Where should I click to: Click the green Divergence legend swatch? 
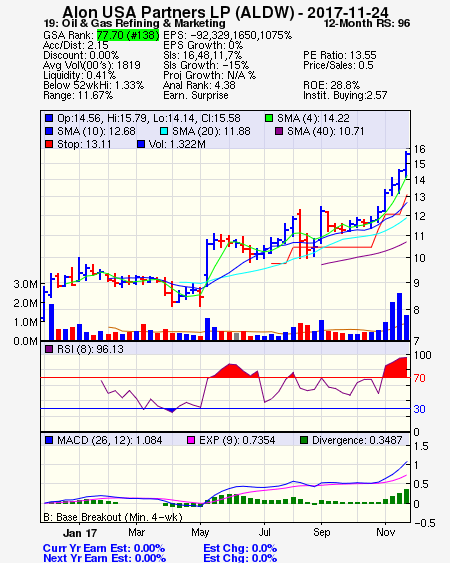(304, 440)
